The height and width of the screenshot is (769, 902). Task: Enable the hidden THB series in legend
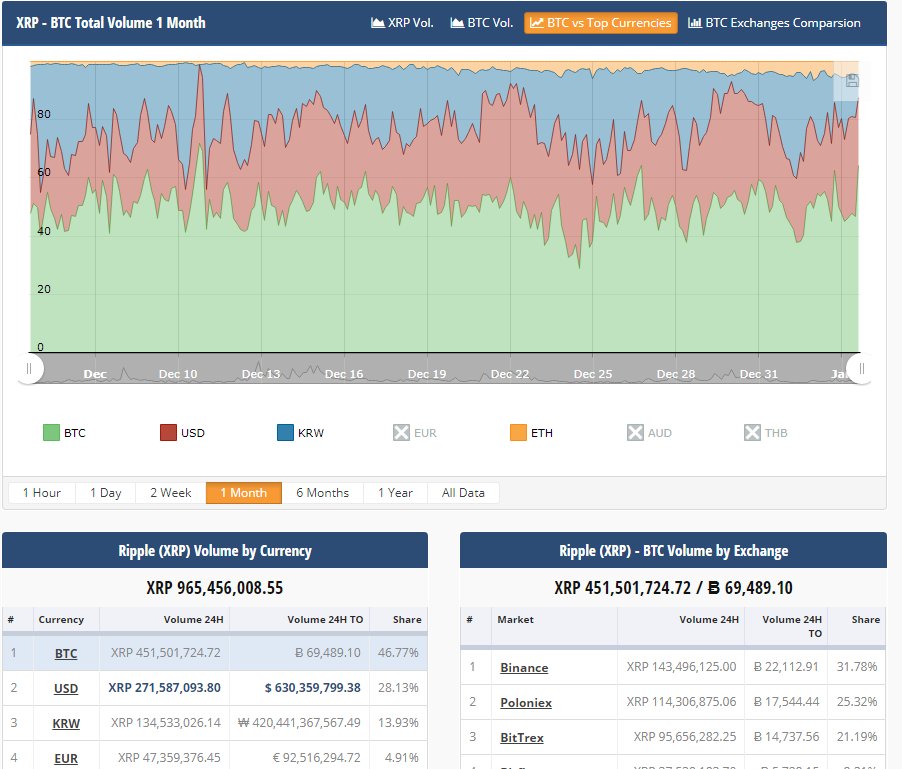[x=766, y=433]
